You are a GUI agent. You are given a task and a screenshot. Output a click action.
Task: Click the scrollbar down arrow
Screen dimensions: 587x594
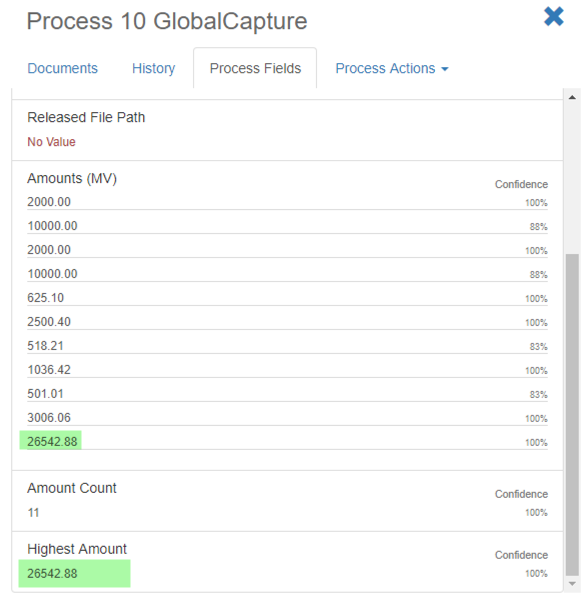572,584
